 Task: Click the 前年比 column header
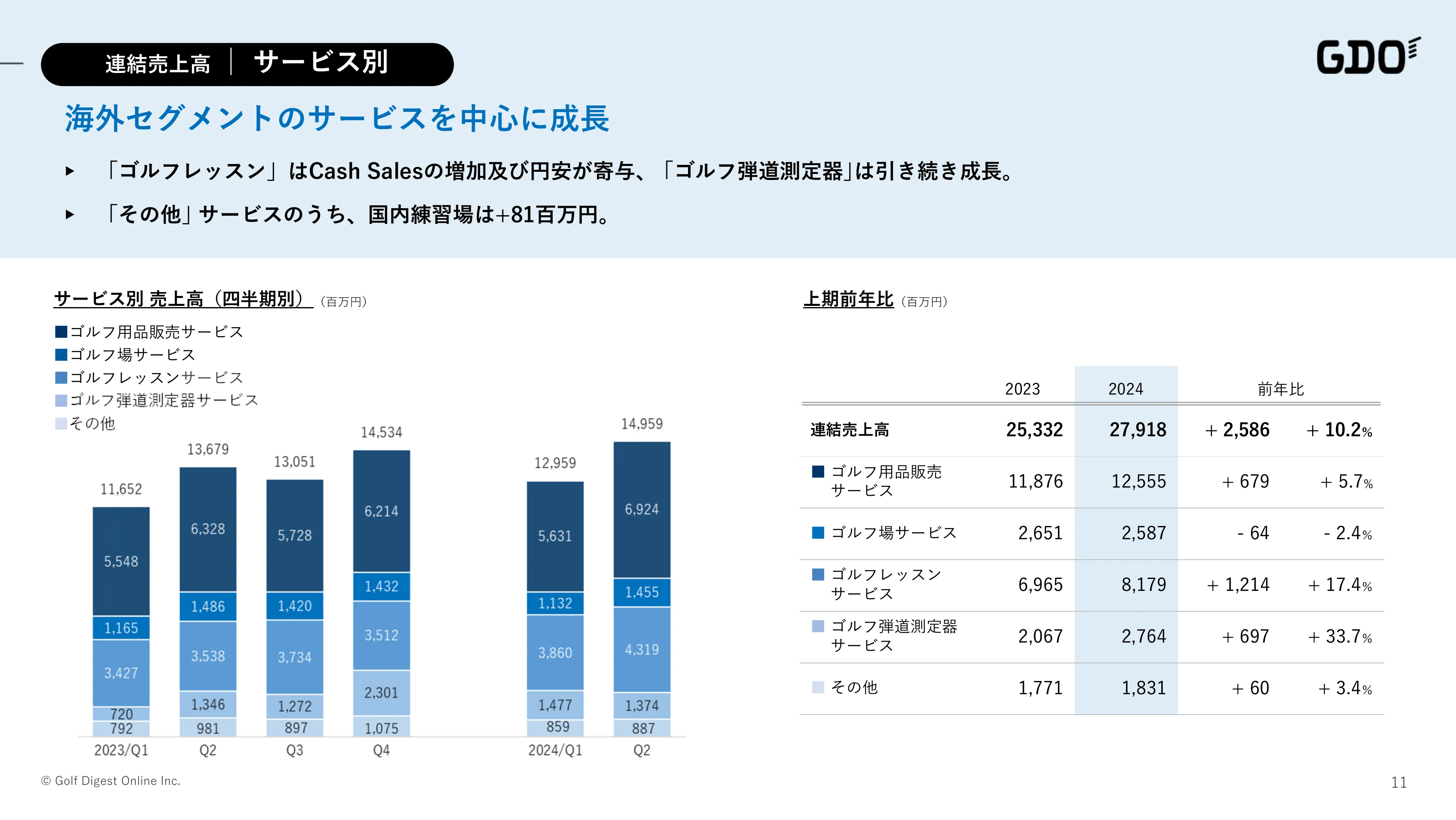(x=1280, y=389)
